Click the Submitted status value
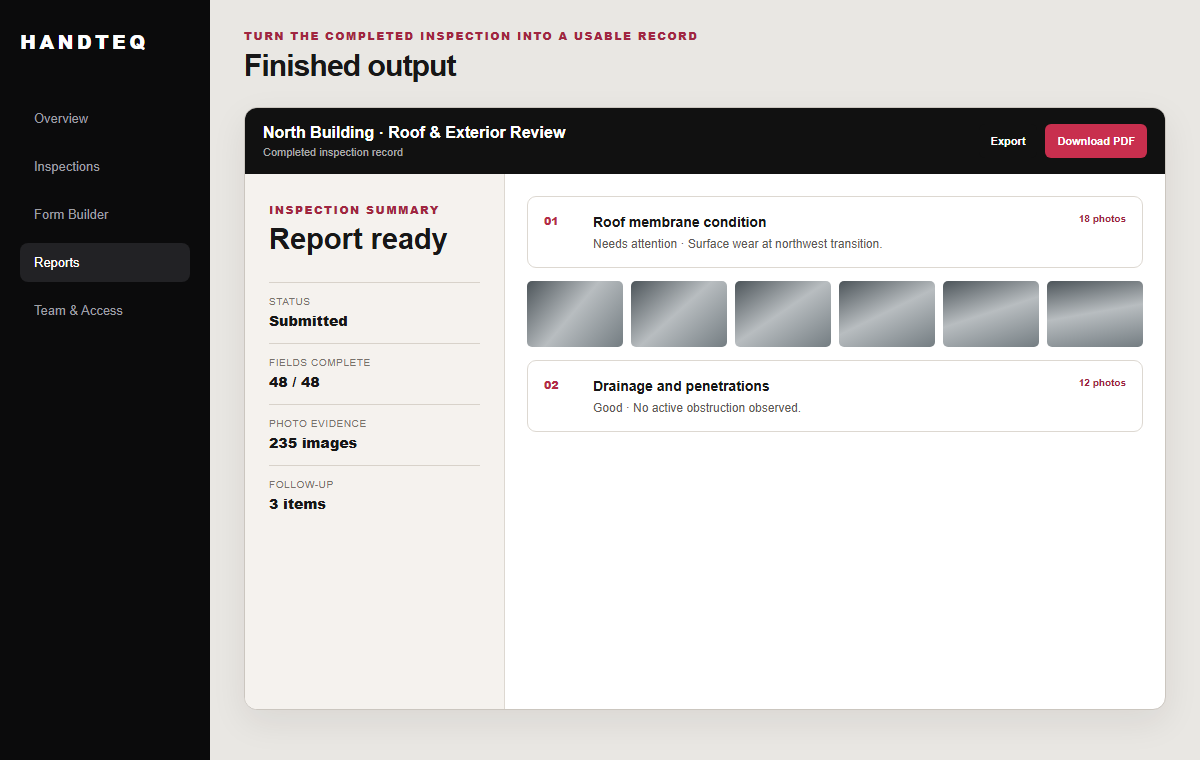Image resolution: width=1200 pixels, height=760 pixels. tap(308, 321)
